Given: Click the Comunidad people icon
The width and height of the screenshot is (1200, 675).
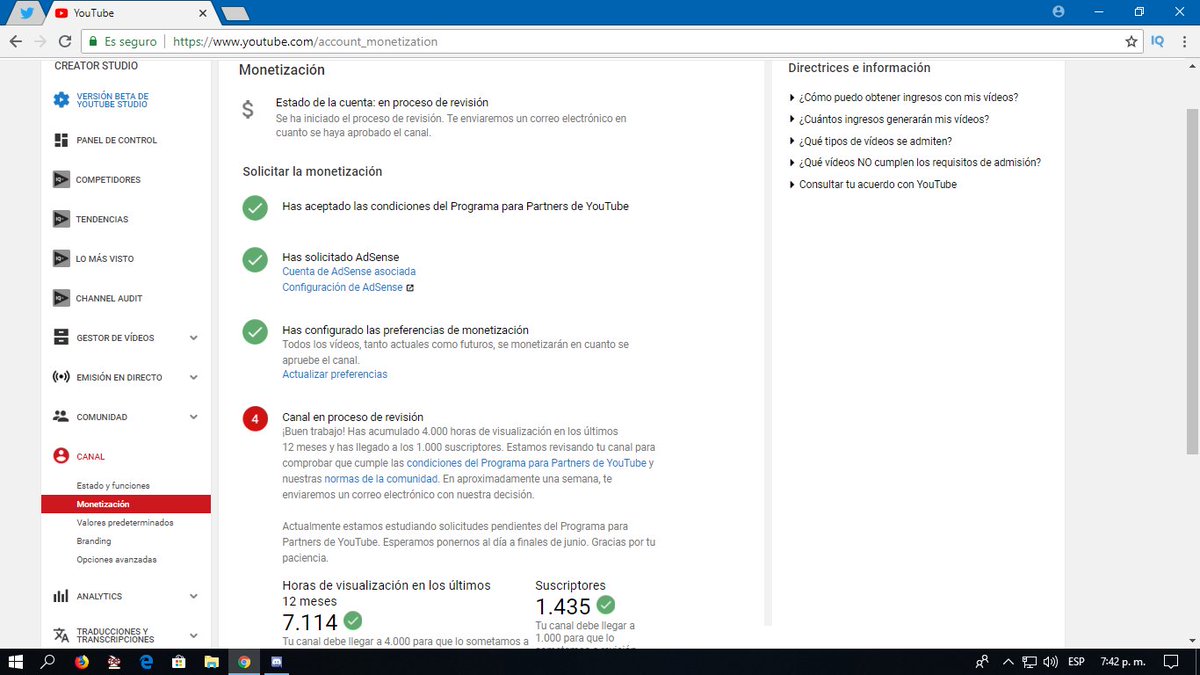Looking at the screenshot, I should tap(61, 417).
